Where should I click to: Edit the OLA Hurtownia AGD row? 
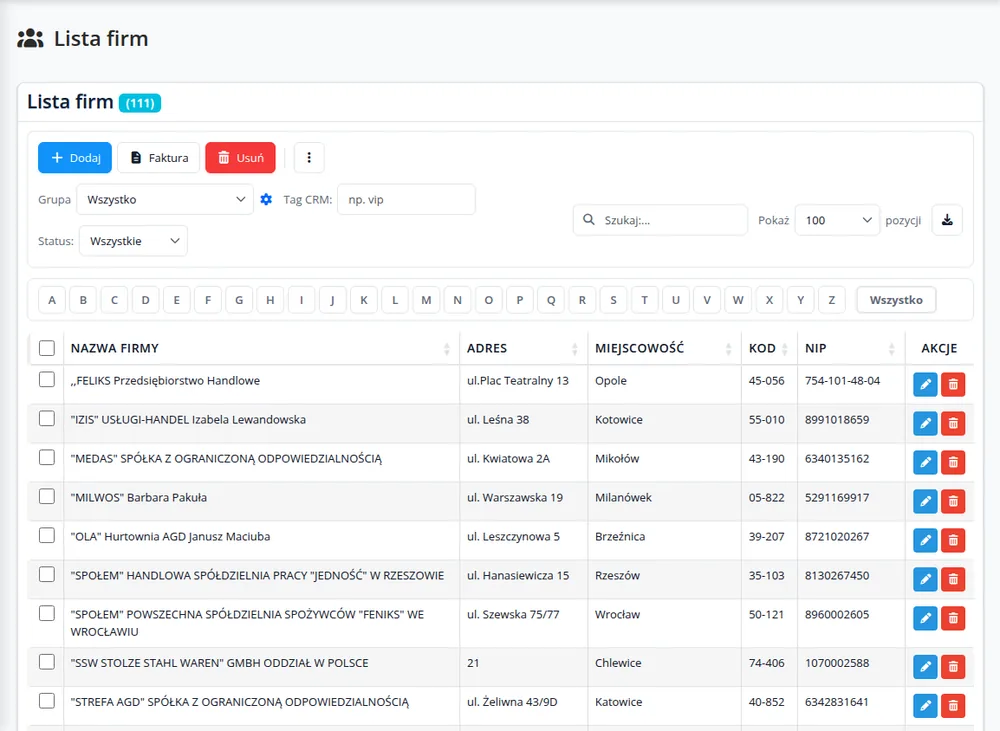[925, 540]
